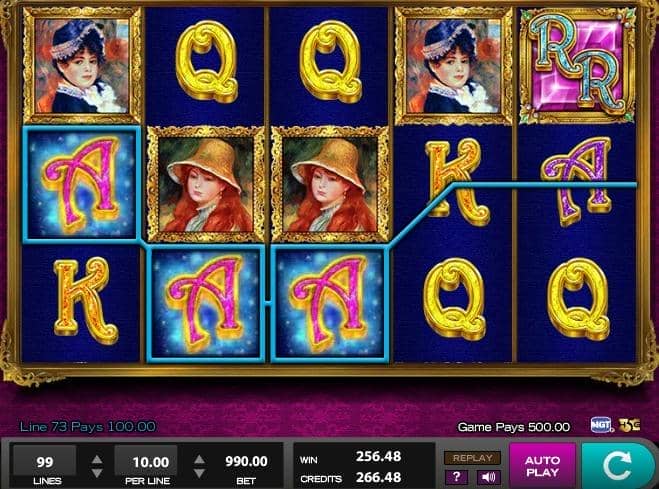Open the help question mark icon
Screen dimensions: 659x489
(x=456, y=477)
